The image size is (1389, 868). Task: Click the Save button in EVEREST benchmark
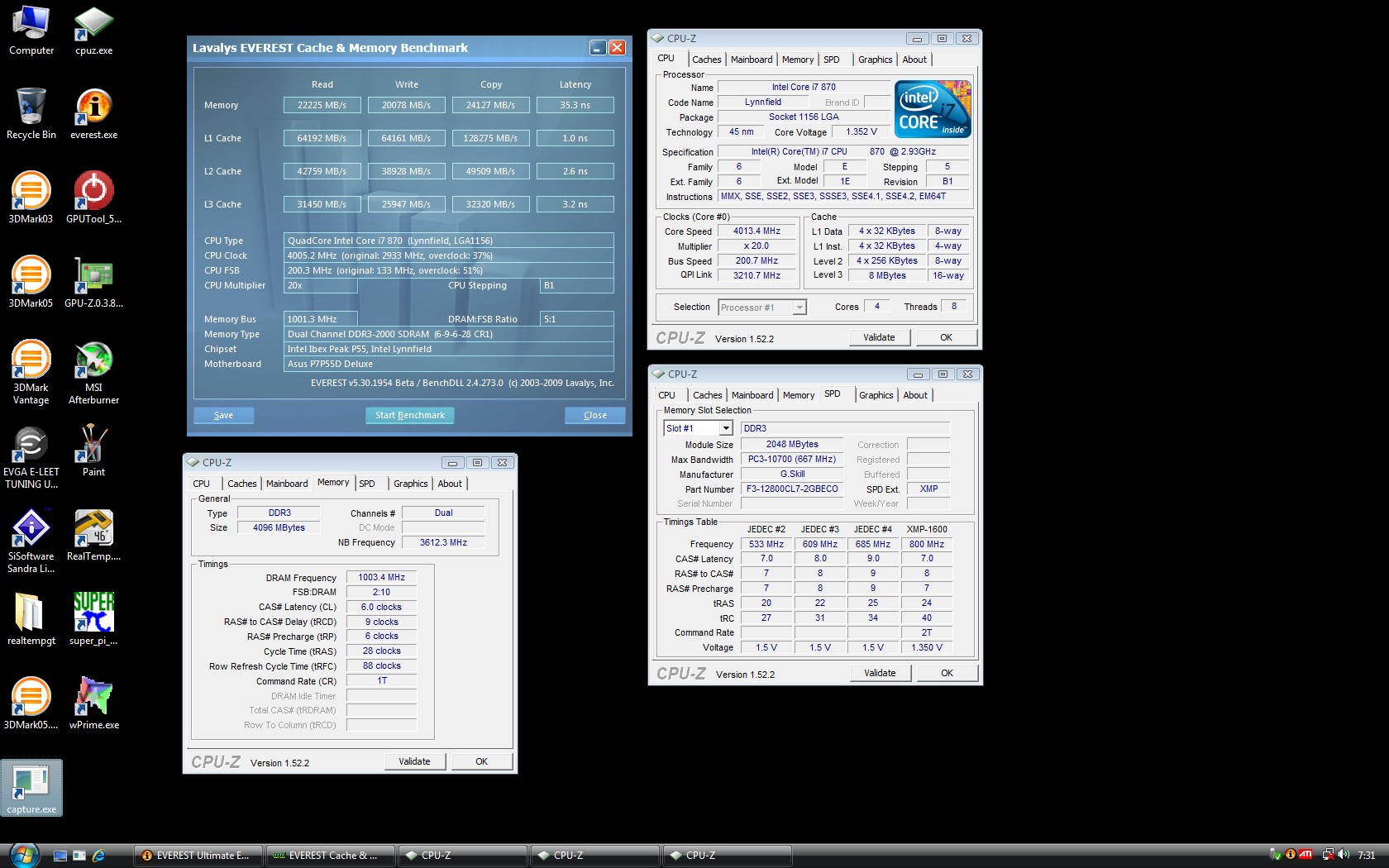pos(223,415)
